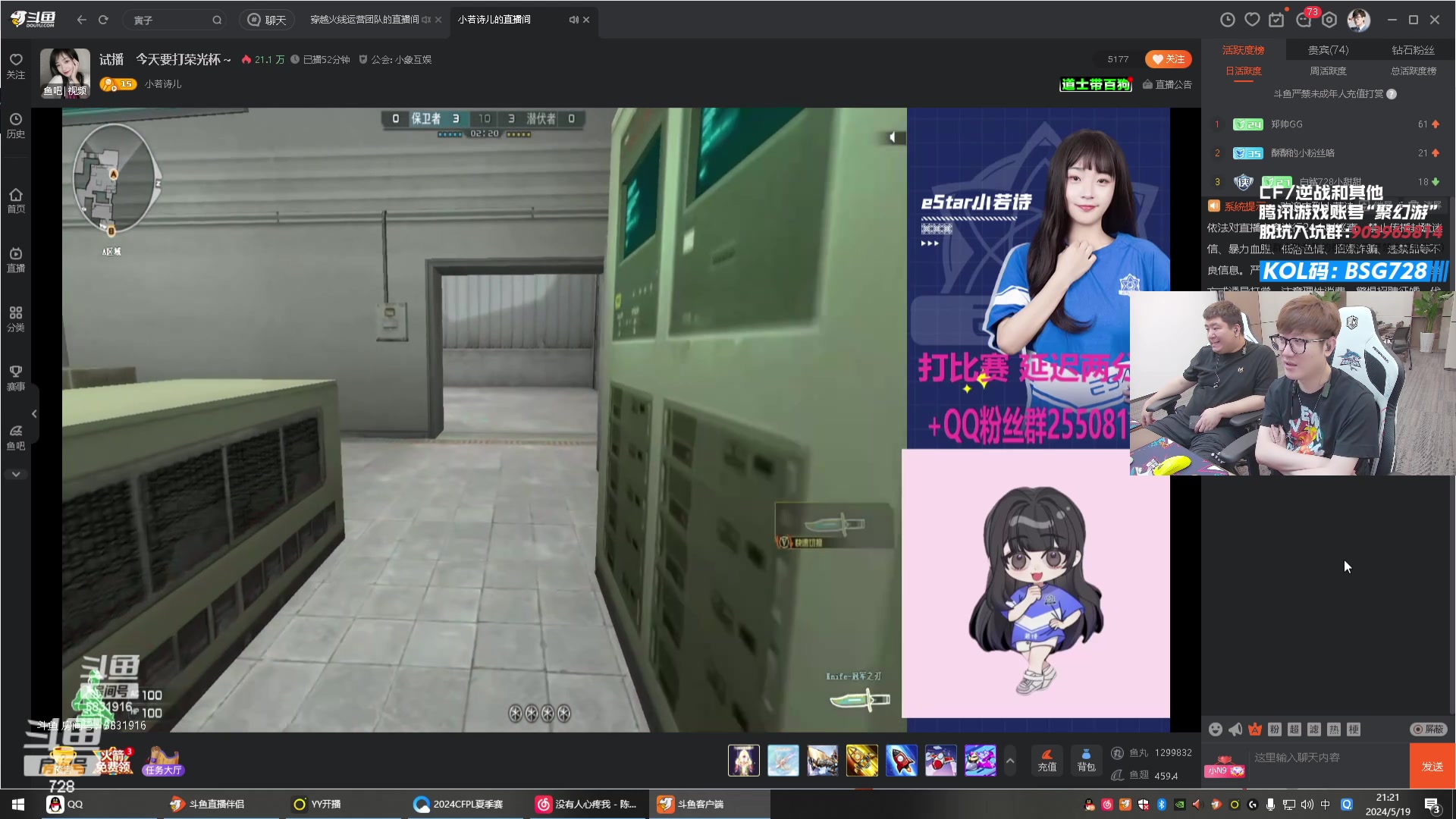Collapse sidebar with left arrow handle
This screenshot has width=1456, height=819.
[34, 414]
